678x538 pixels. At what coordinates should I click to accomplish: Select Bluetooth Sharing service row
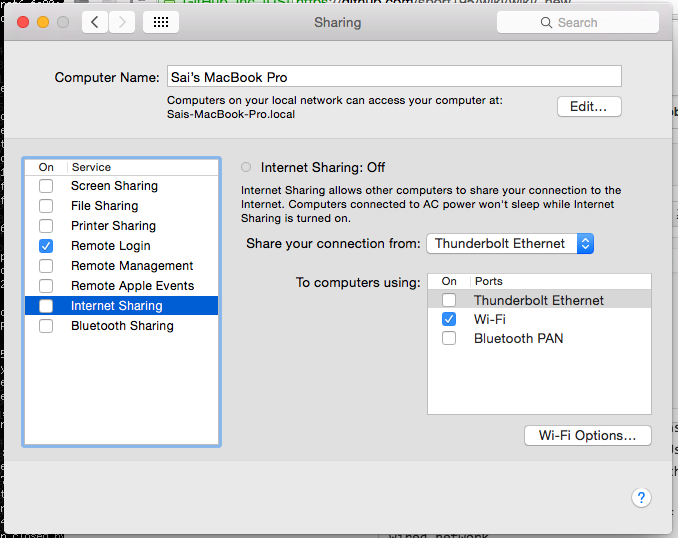coord(122,326)
